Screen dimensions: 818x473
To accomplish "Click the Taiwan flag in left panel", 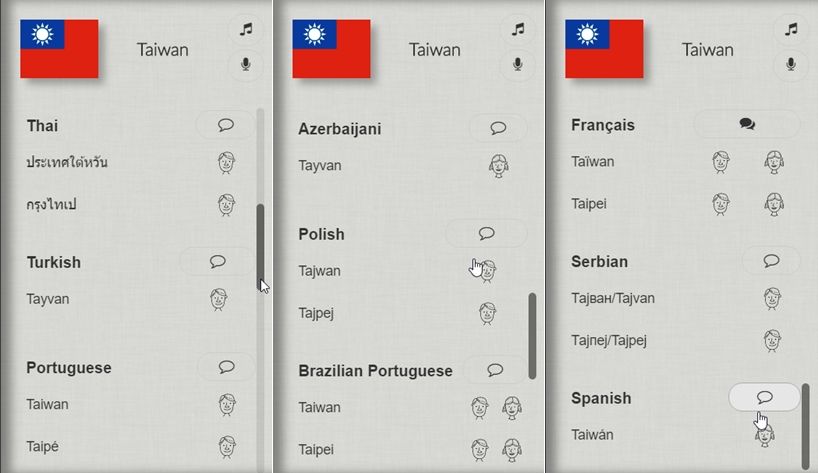I will 59,49.
